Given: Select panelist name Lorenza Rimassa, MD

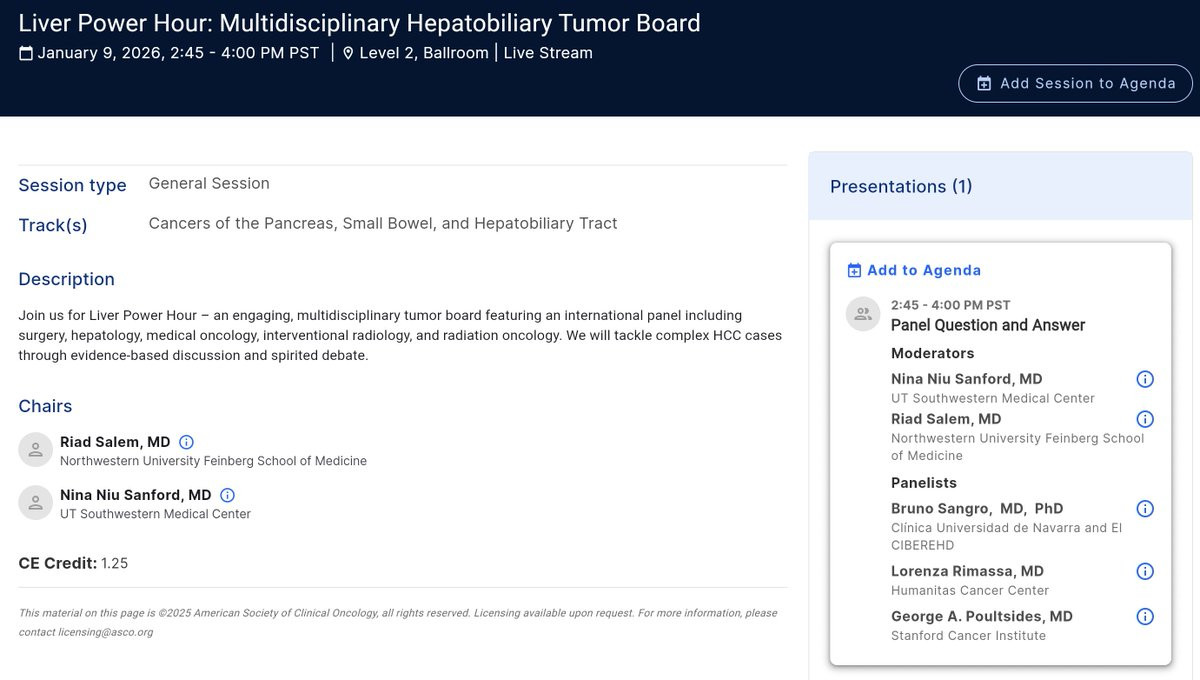Looking at the screenshot, I should (967, 572).
